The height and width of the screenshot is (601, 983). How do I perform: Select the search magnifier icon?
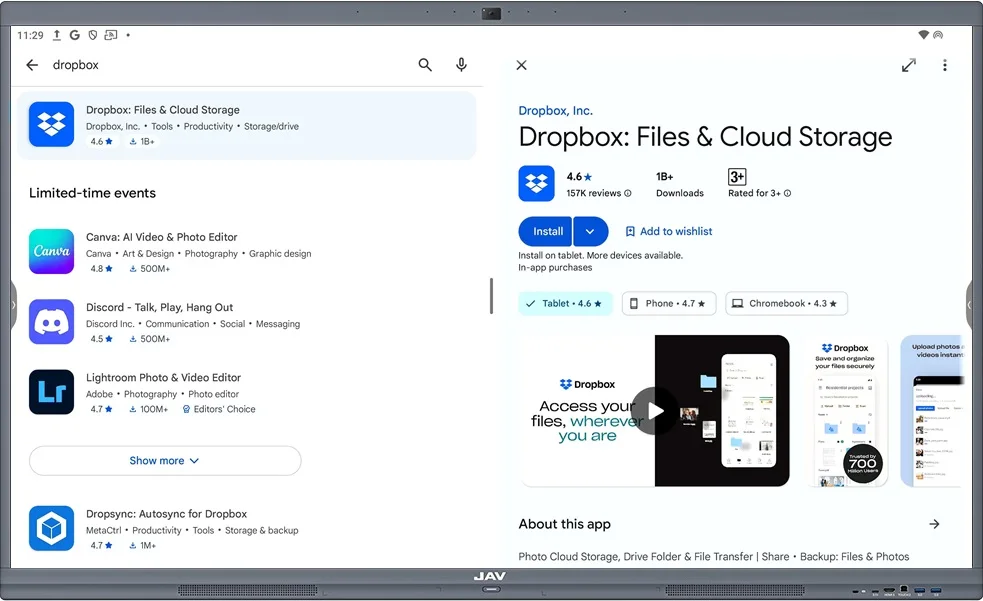point(424,64)
